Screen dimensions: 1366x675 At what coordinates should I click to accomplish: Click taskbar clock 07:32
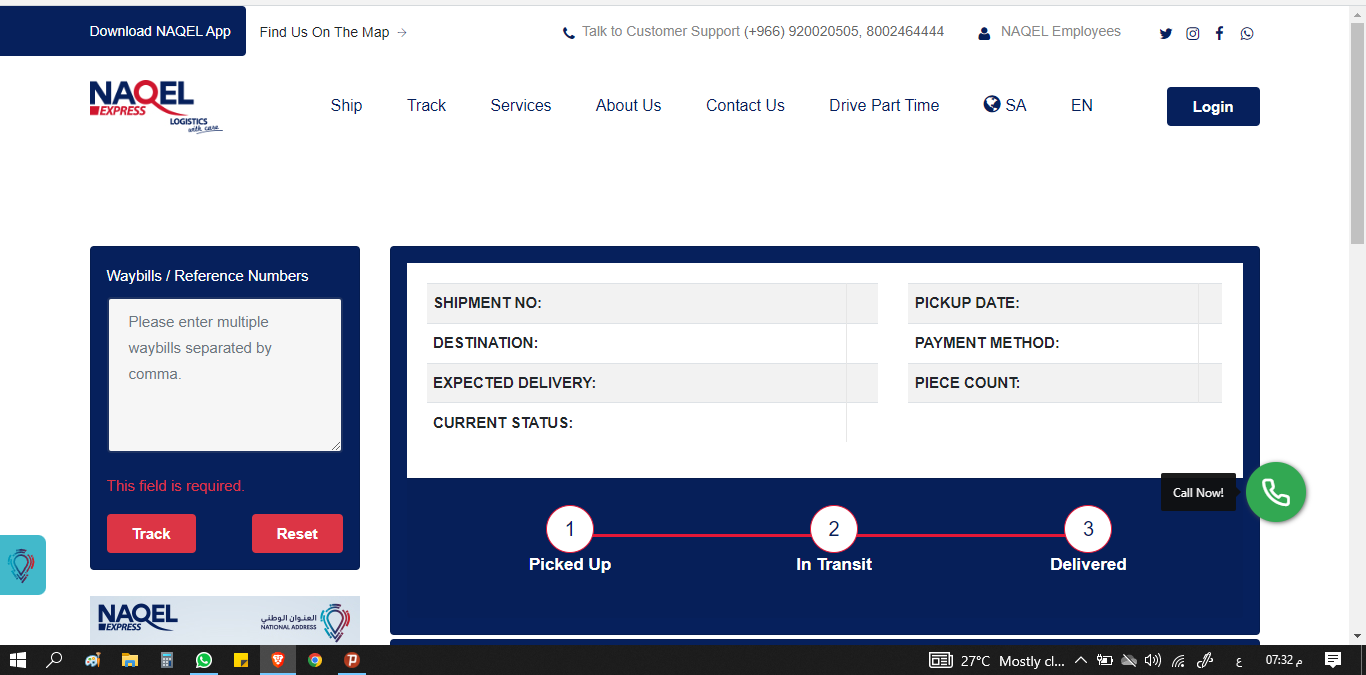(1284, 660)
